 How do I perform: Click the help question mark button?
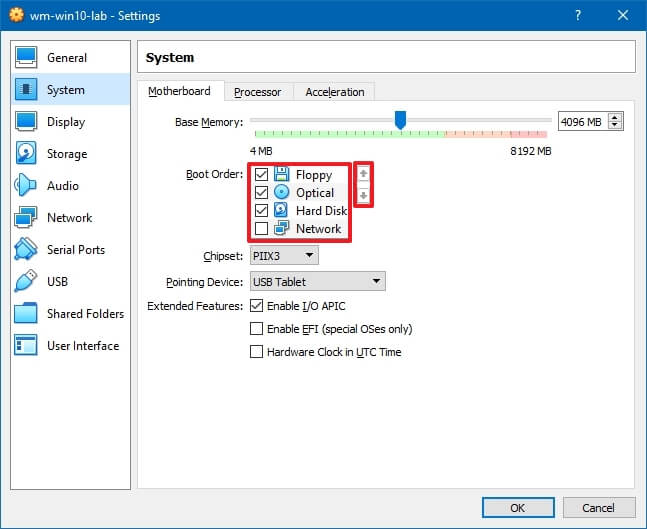(578, 16)
